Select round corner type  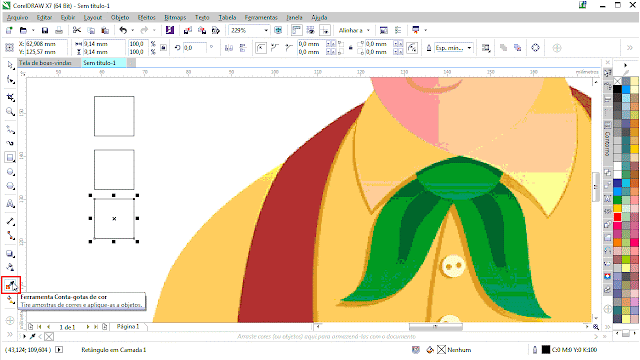tap(261, 48)
